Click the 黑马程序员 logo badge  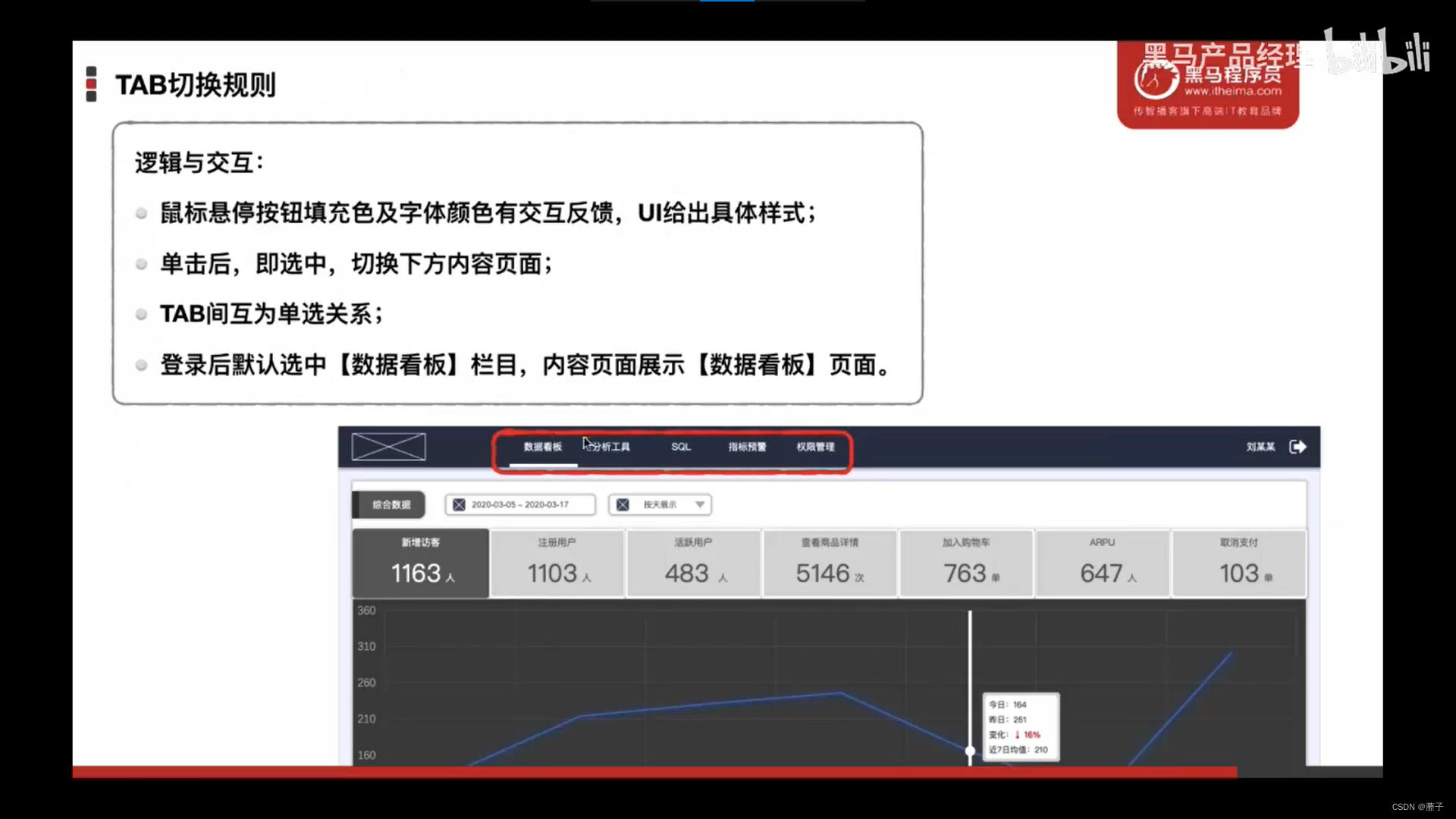[x=1208, y=85]
